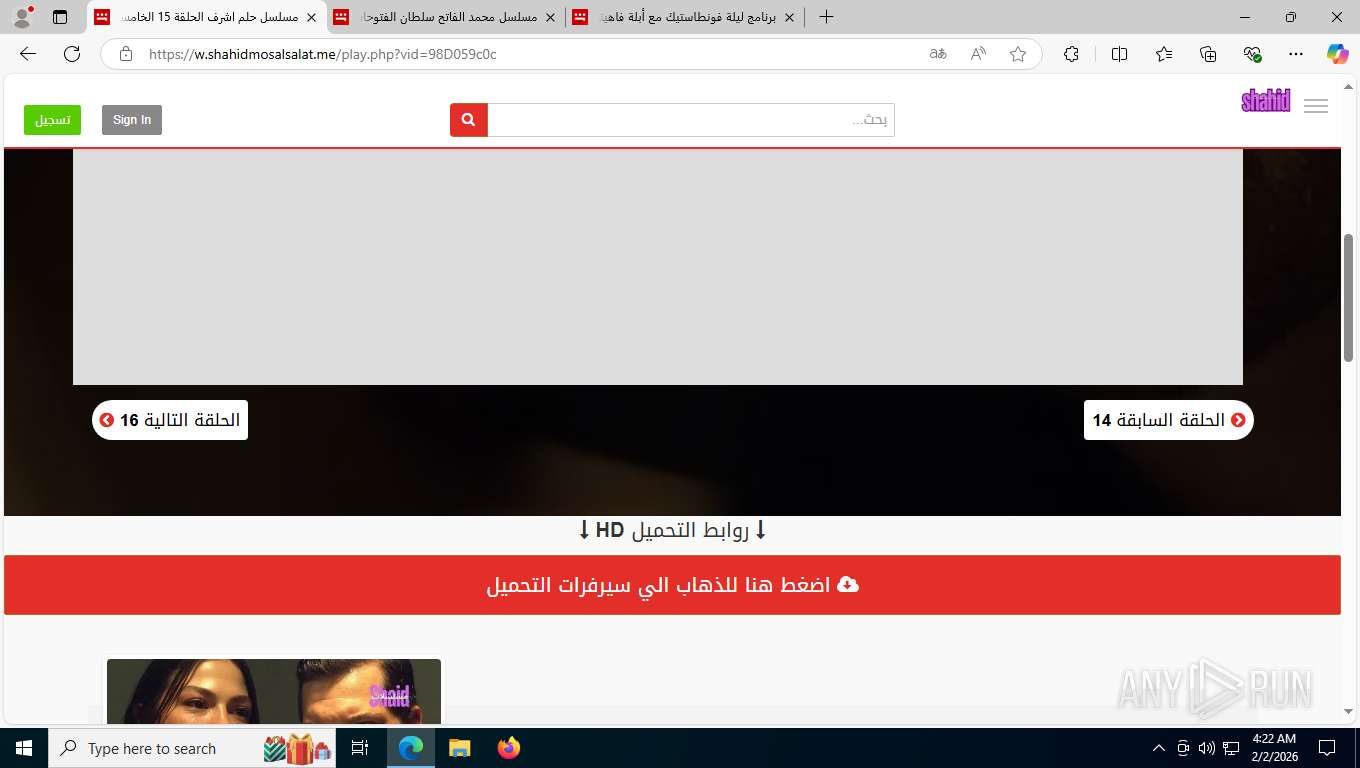Launch Copilot sidebar icon
The image size is (1360, 768).
pos(1338,54)
